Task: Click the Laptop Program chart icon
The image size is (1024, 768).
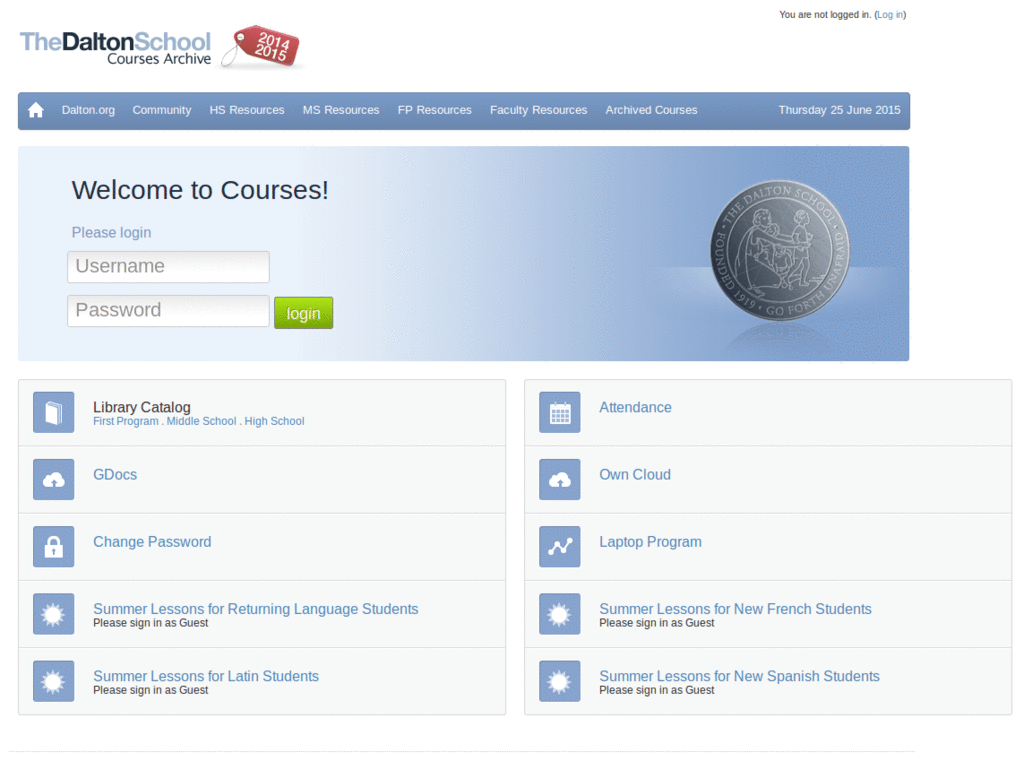Action: click(x=560, y=547)
